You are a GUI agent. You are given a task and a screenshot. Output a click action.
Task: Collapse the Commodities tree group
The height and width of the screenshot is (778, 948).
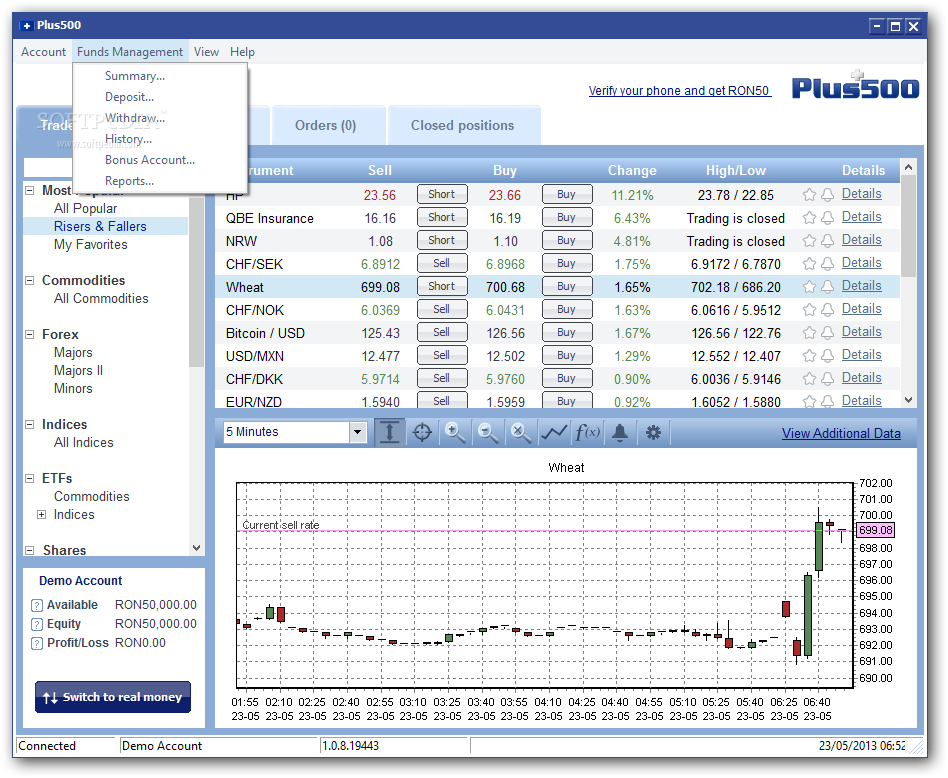(x=29, y=280)
